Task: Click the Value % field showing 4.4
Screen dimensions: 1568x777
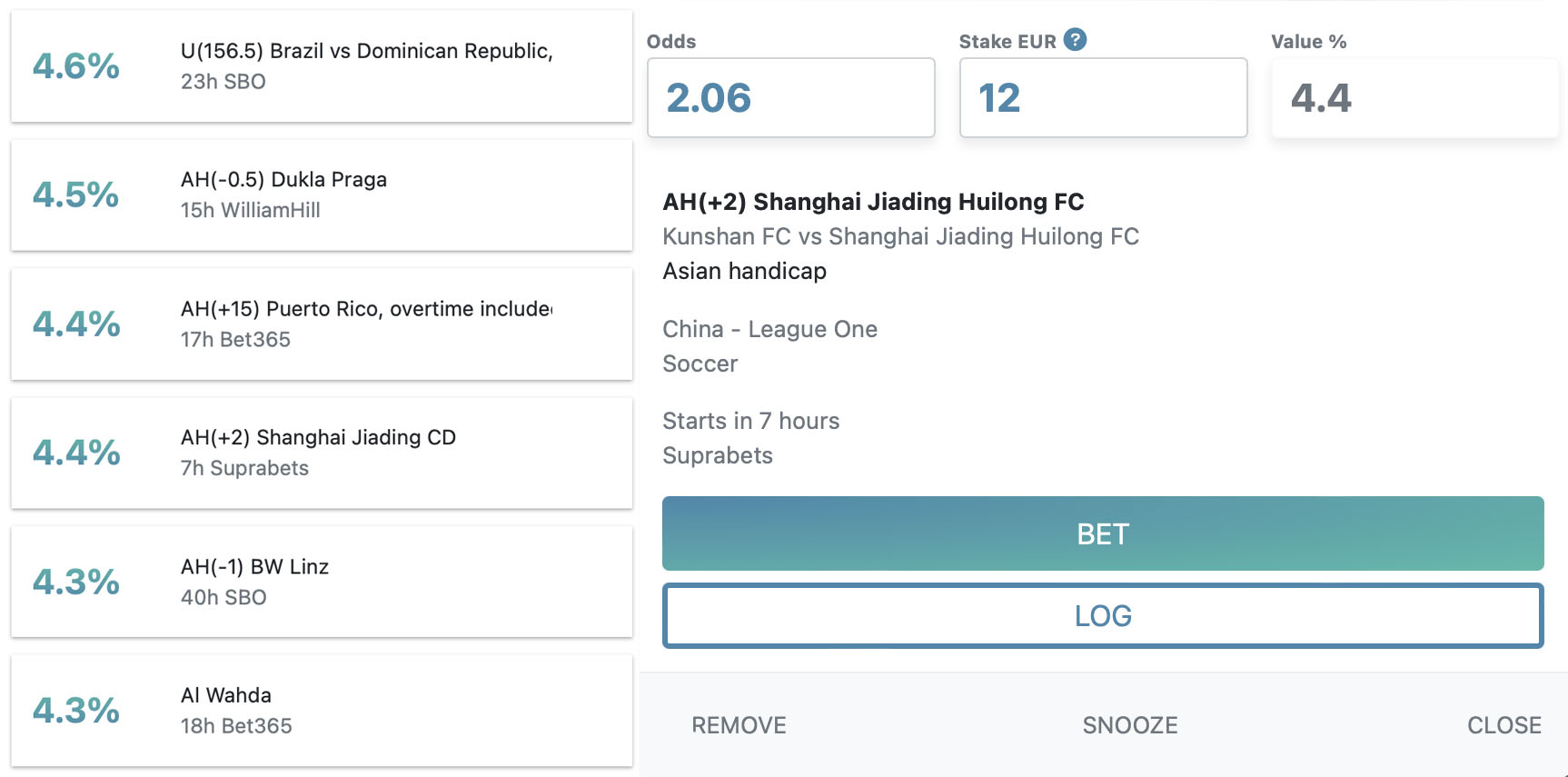Action: (x=1414, y=98)
